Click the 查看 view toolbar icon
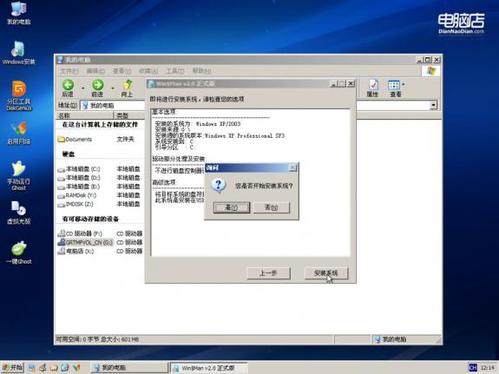 (x=394, y=88)
